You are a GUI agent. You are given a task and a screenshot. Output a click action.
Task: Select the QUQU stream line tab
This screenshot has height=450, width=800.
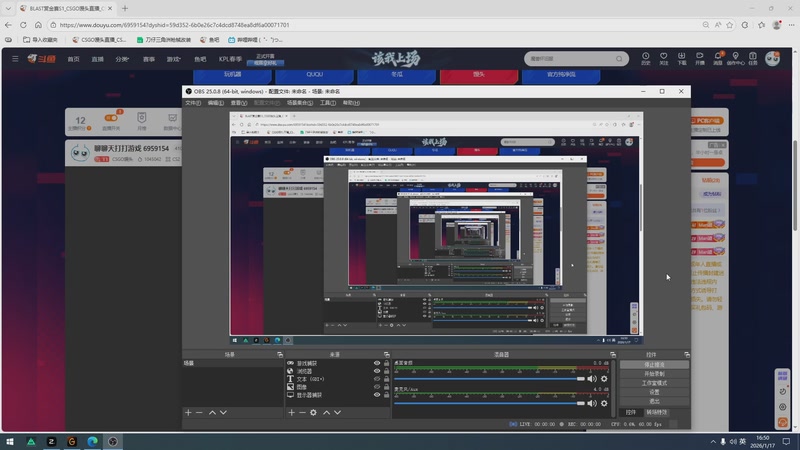(314, 76)
